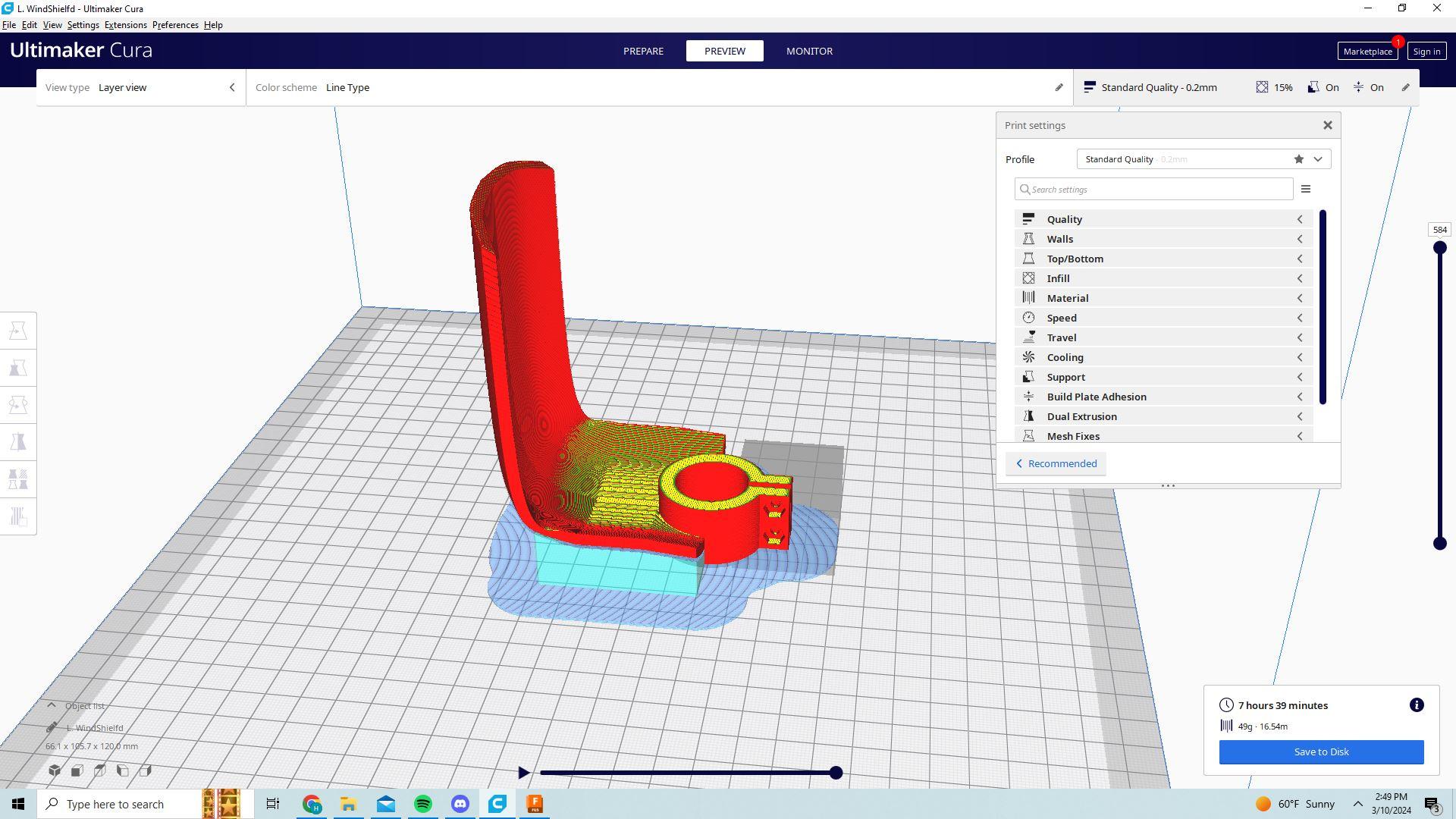Screen dimensions: 1456x819
Task: Click the Sign in button
Action: click(1426, 51)
